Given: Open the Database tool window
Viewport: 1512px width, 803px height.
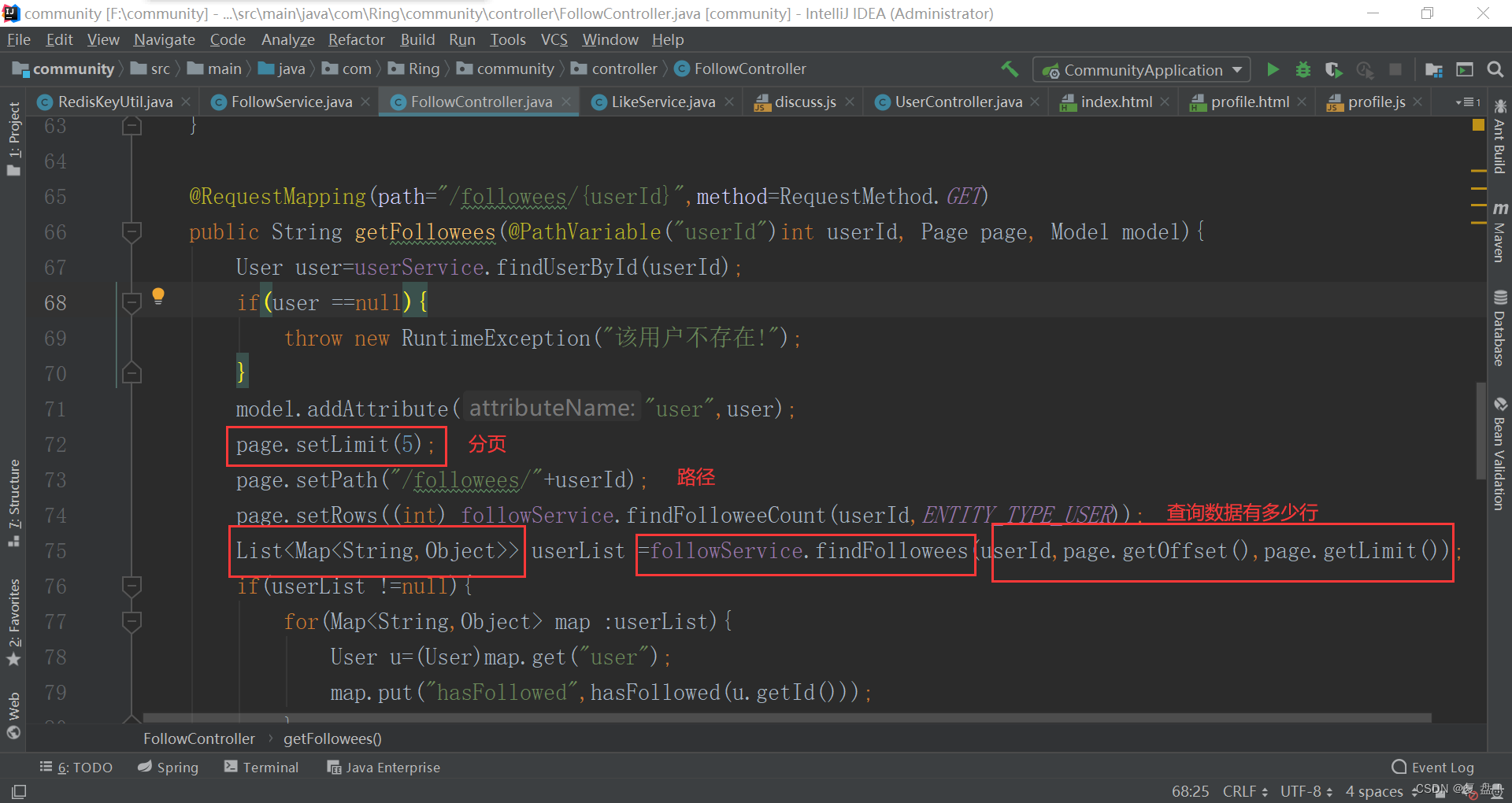Looking at the screenshot, I should pyautogui.click(x=1499, y=328).
